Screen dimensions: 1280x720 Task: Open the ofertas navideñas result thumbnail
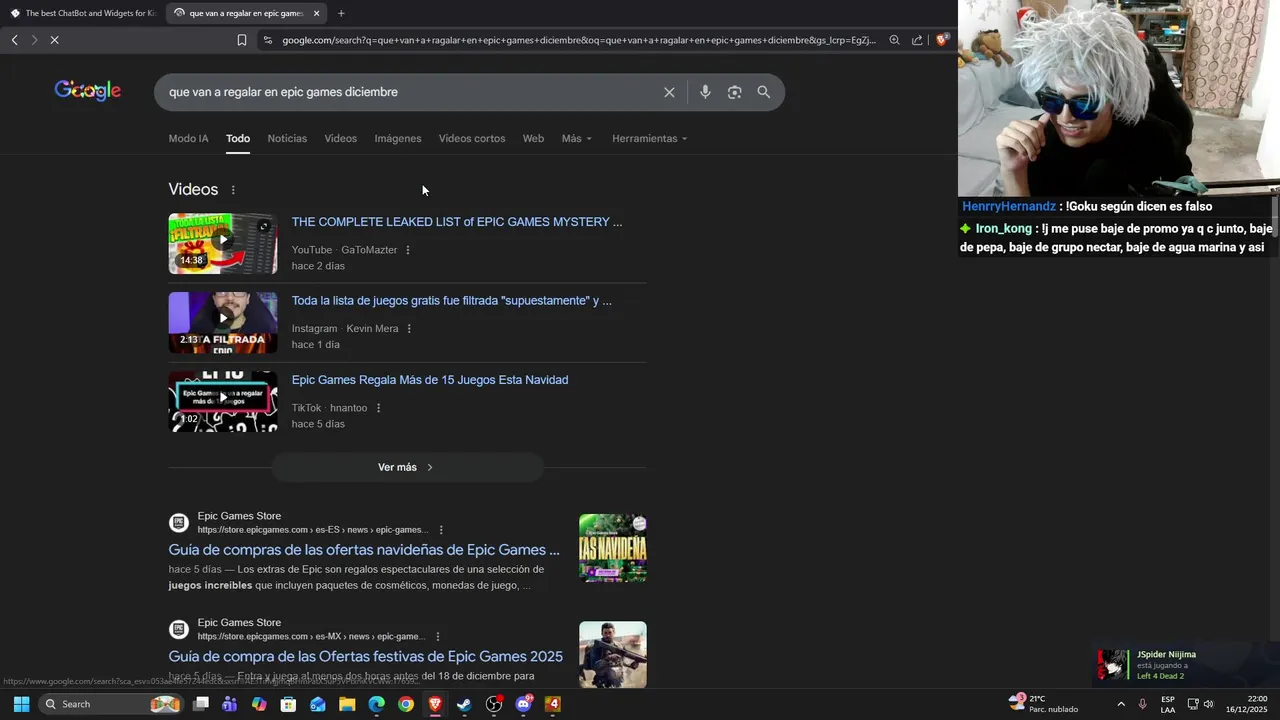(x=613, y=548)
